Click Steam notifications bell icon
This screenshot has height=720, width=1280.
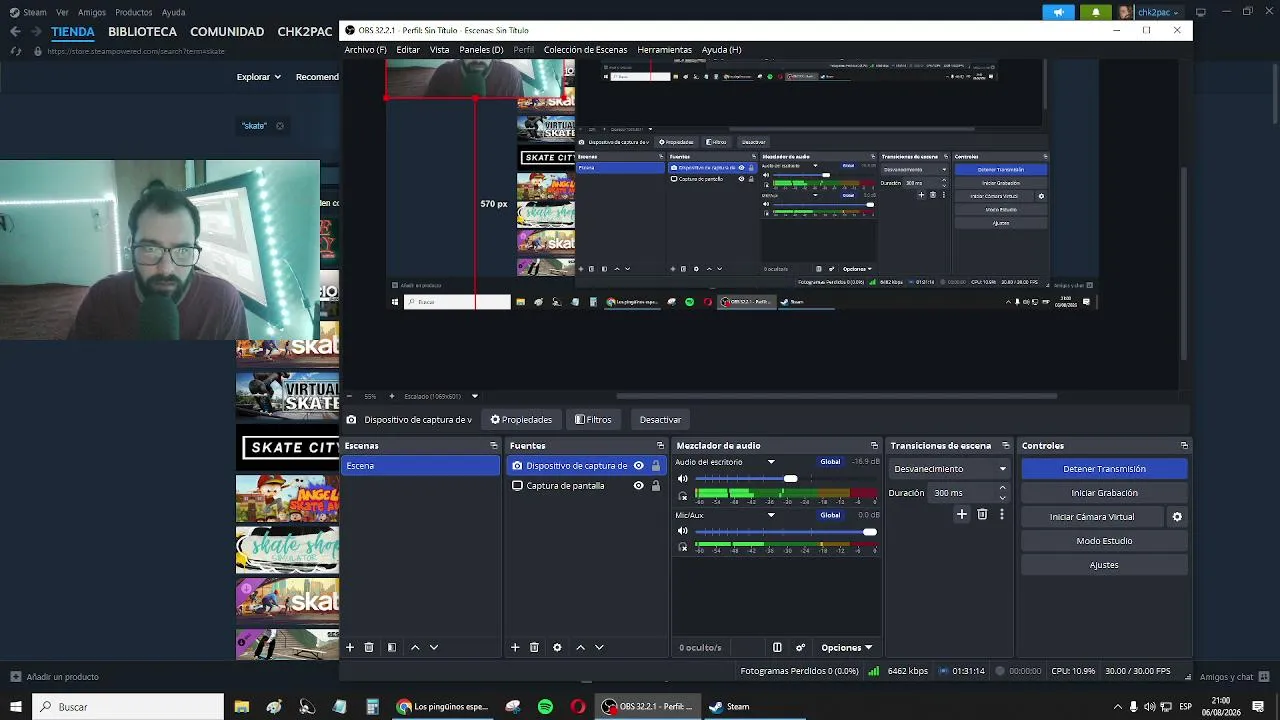tap(1096, 12)
